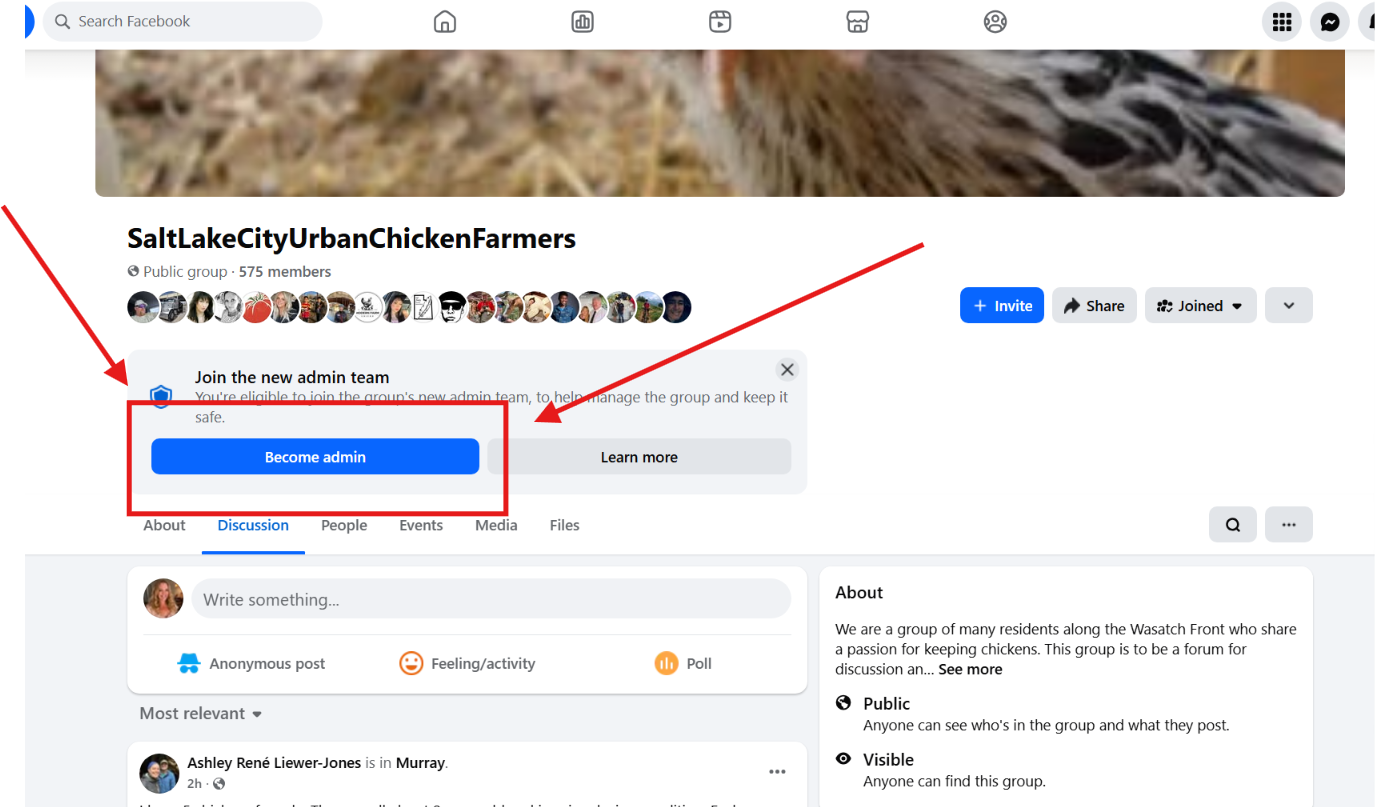The image size is (1375, 807).
Task: Create an Anonymous post
Action: [x=251, y=663]
